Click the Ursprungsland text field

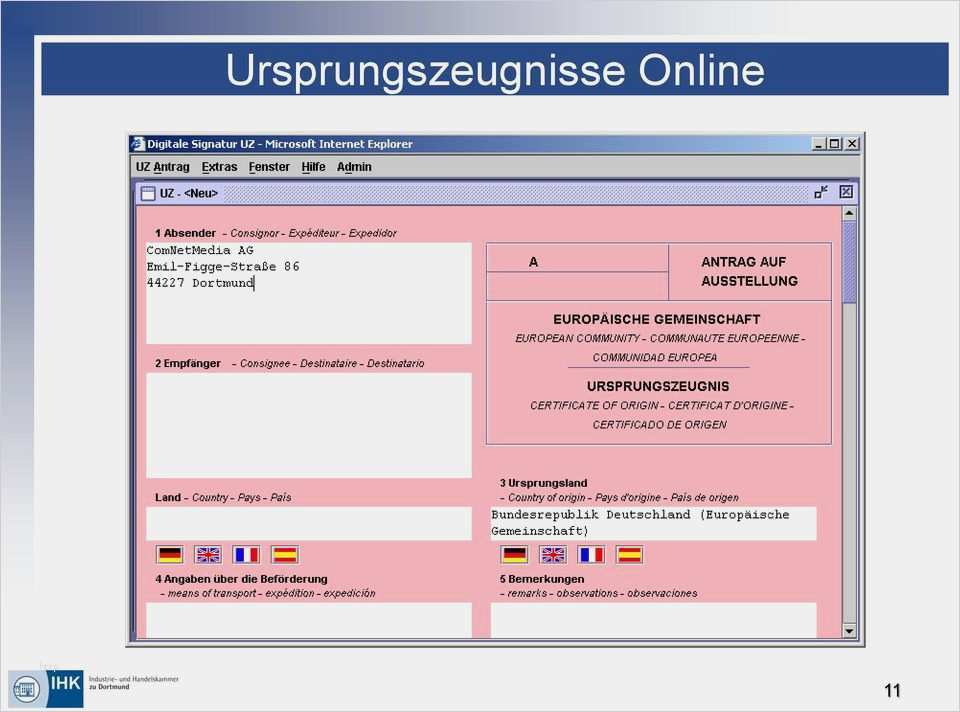(653, 523)
